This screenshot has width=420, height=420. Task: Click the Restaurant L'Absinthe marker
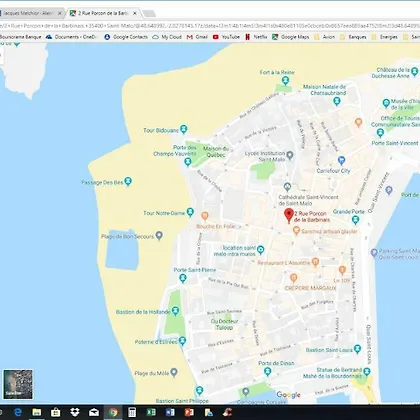tap(315, 262)
